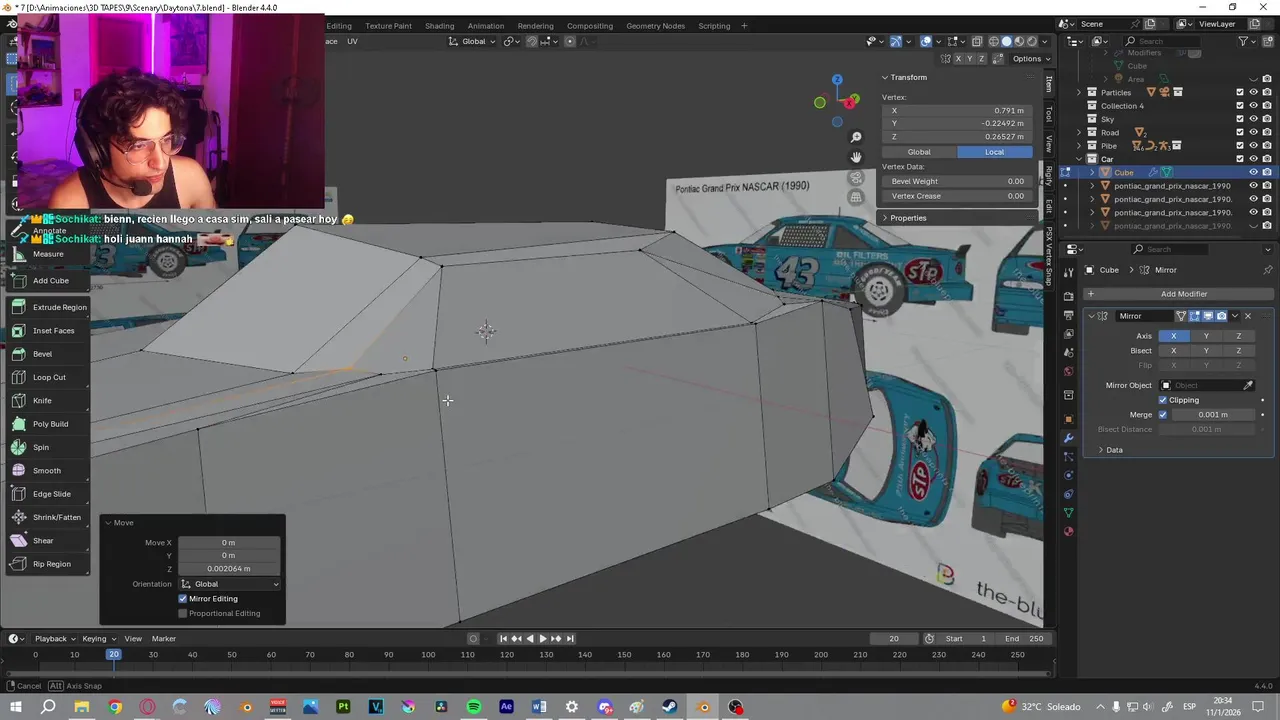
Task: Open the Modifiers properties tab (wrench icon)
Action: [1068, 438]
